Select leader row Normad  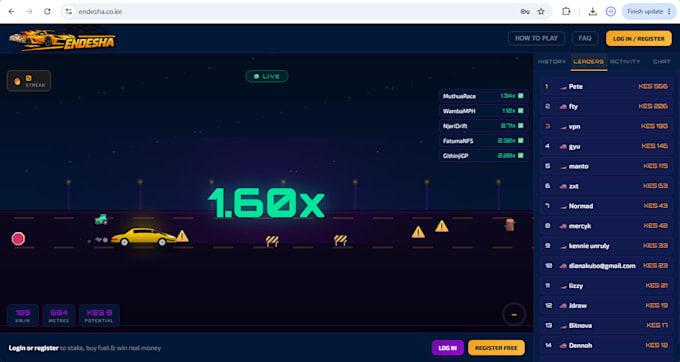606,206
